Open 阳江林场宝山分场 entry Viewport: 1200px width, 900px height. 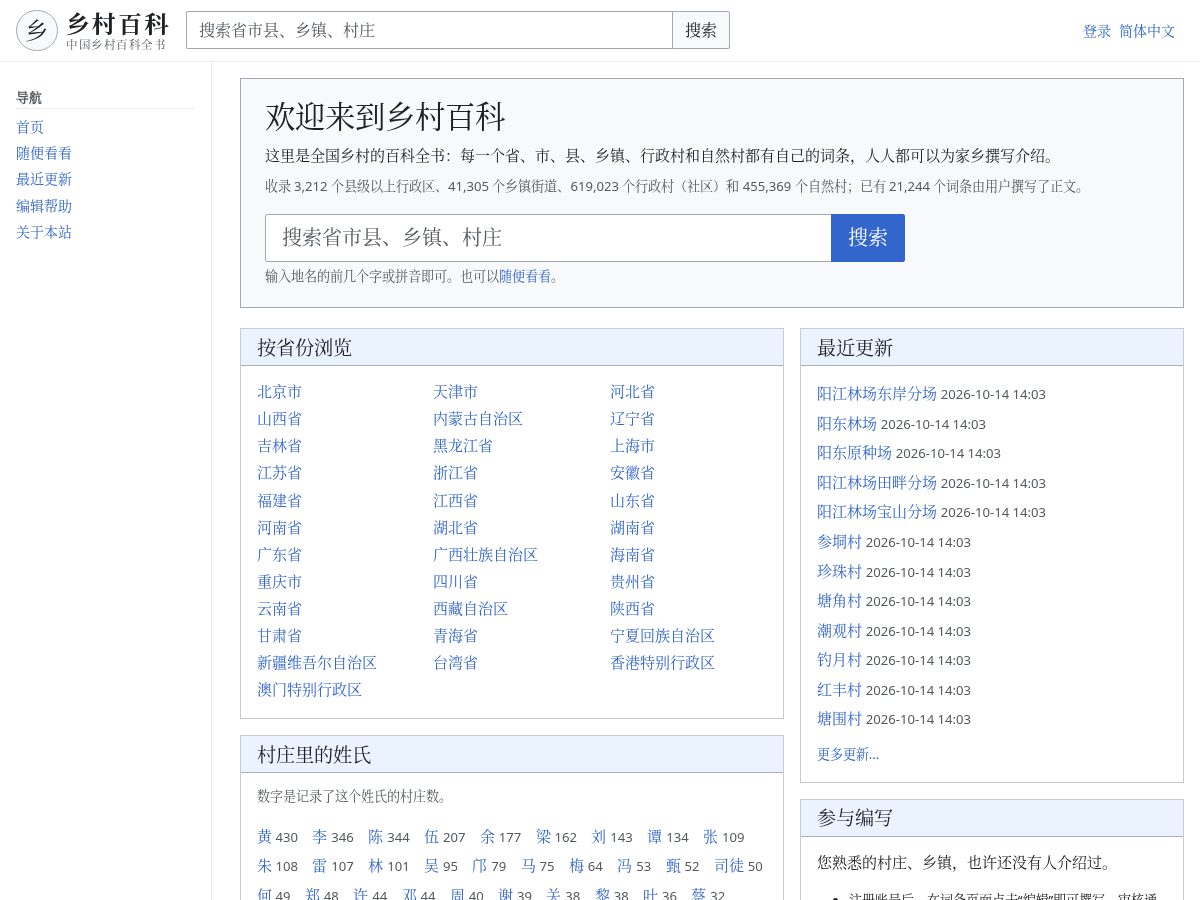coord(877,511)
